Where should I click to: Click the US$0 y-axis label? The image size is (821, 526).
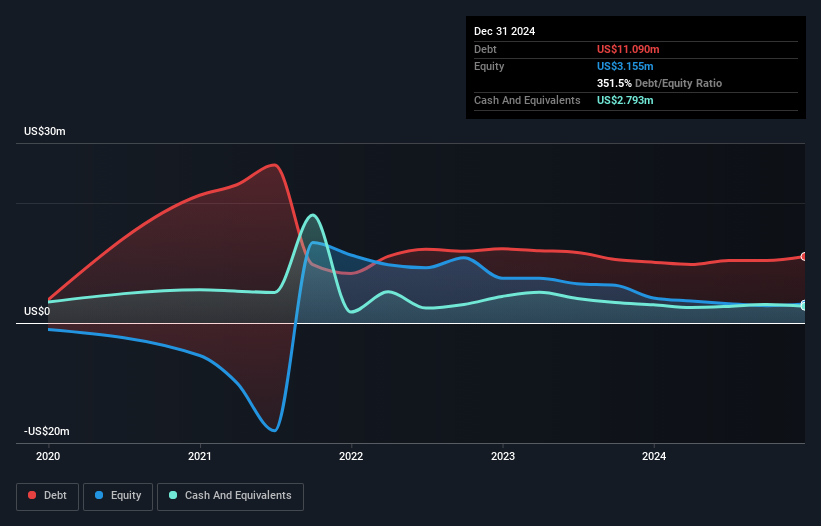[37, 311]
